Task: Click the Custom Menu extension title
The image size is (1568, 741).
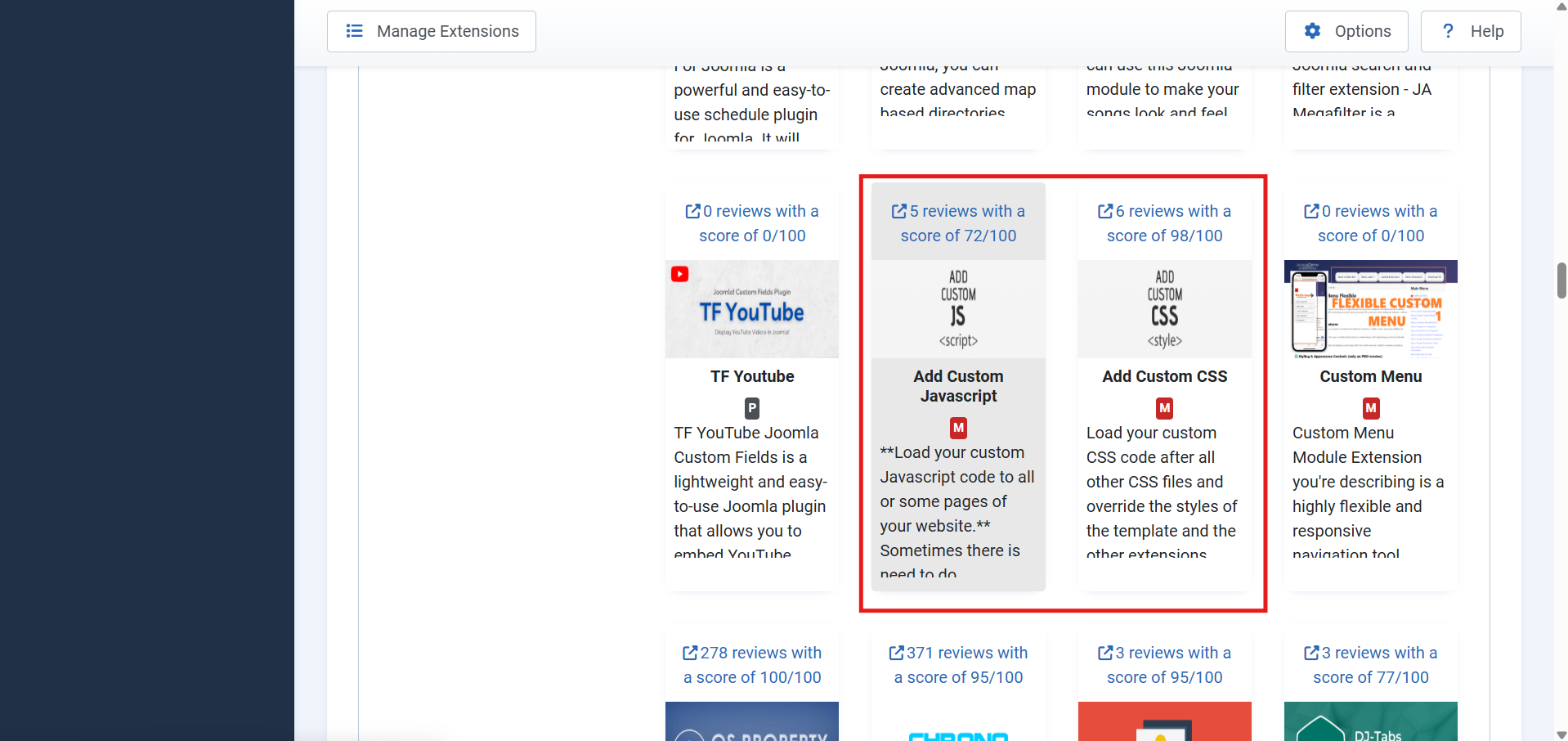Action: pyautogui.click(x=1370, y=376)
